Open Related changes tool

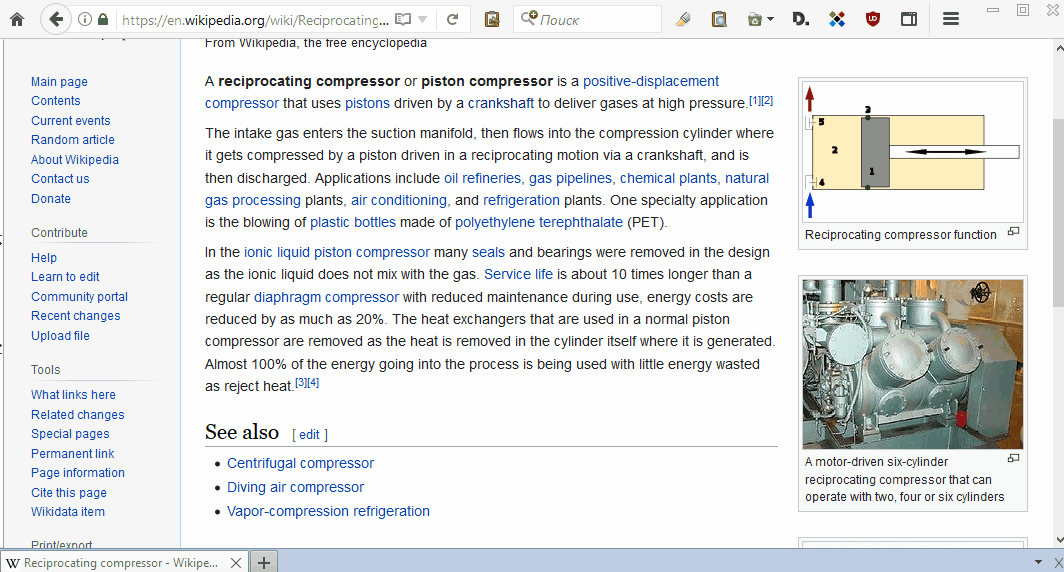click(x=77, y=414)
